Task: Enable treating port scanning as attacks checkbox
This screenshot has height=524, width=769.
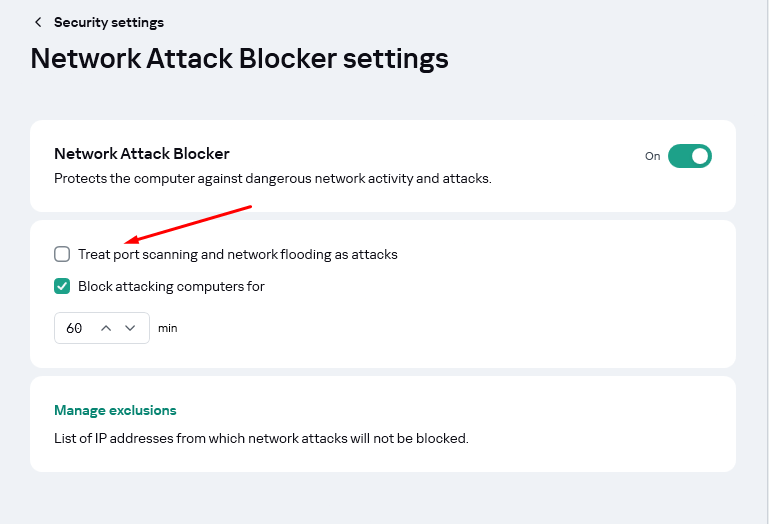Action: point(62,254)
